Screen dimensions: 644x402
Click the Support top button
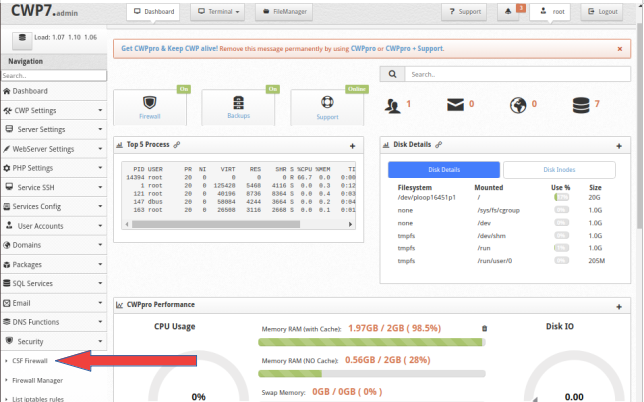click(x=464, y=11)
